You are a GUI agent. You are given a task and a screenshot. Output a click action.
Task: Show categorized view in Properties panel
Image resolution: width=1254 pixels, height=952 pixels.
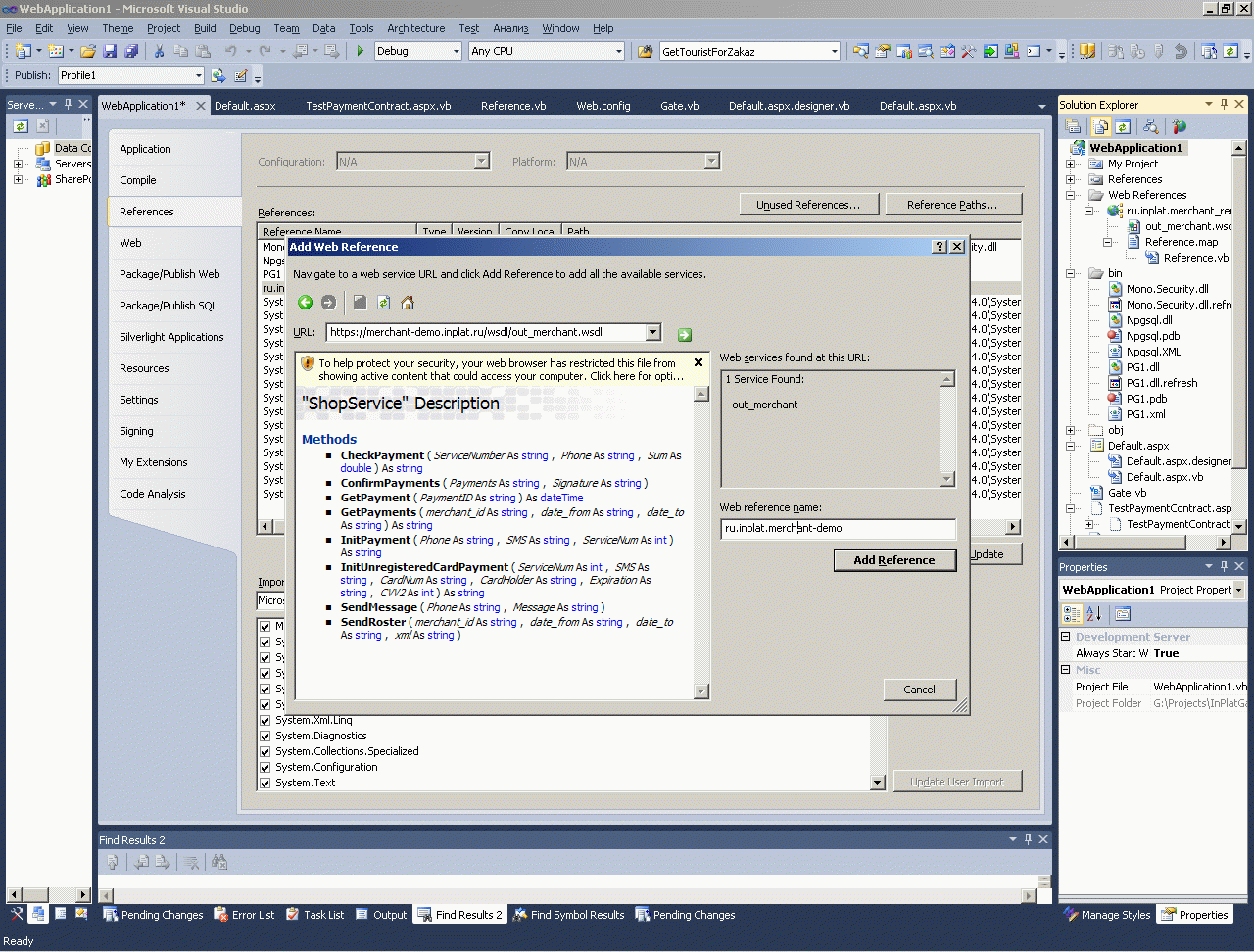click(1073, 614)
